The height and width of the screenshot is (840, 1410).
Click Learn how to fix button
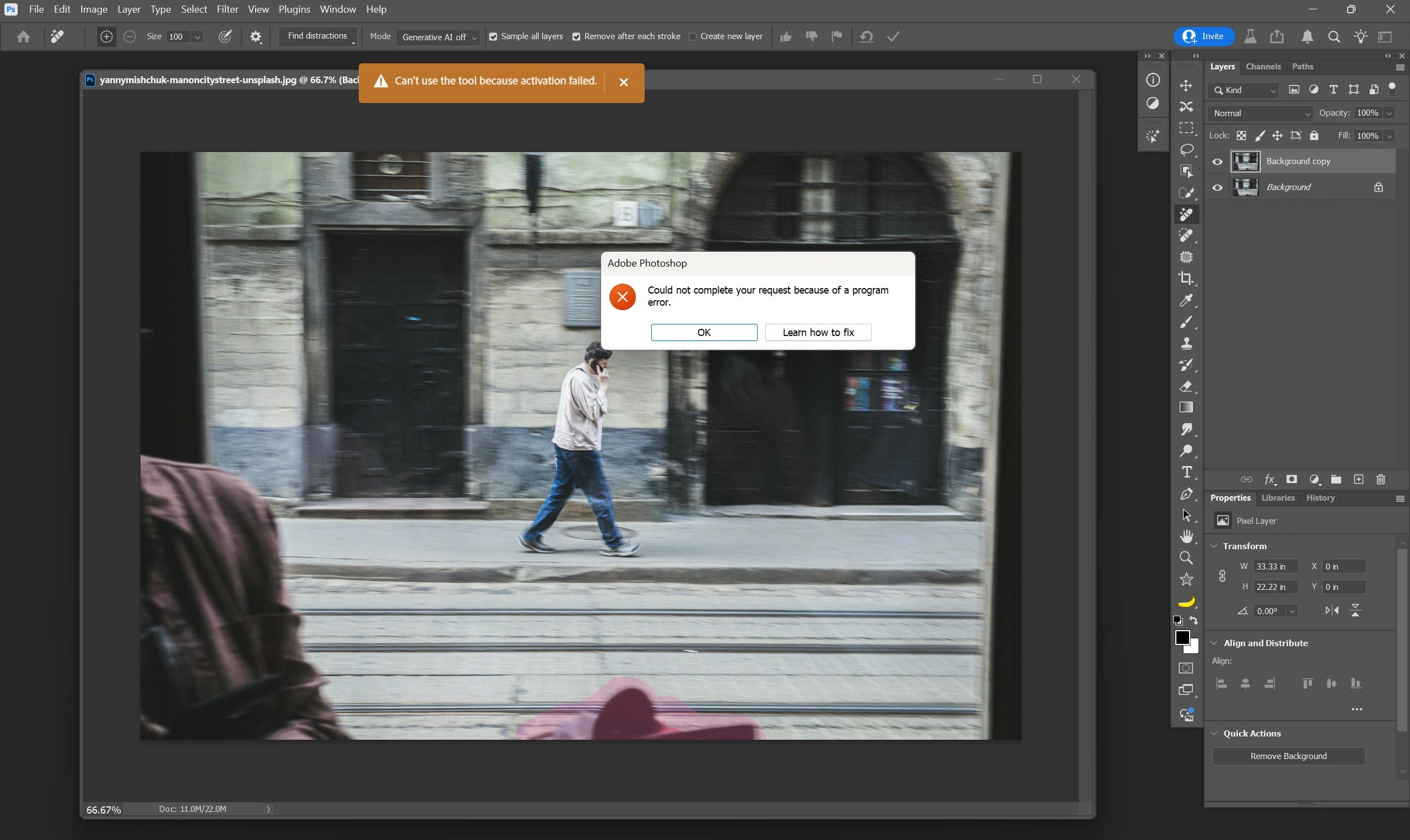(x=818, y=332)
